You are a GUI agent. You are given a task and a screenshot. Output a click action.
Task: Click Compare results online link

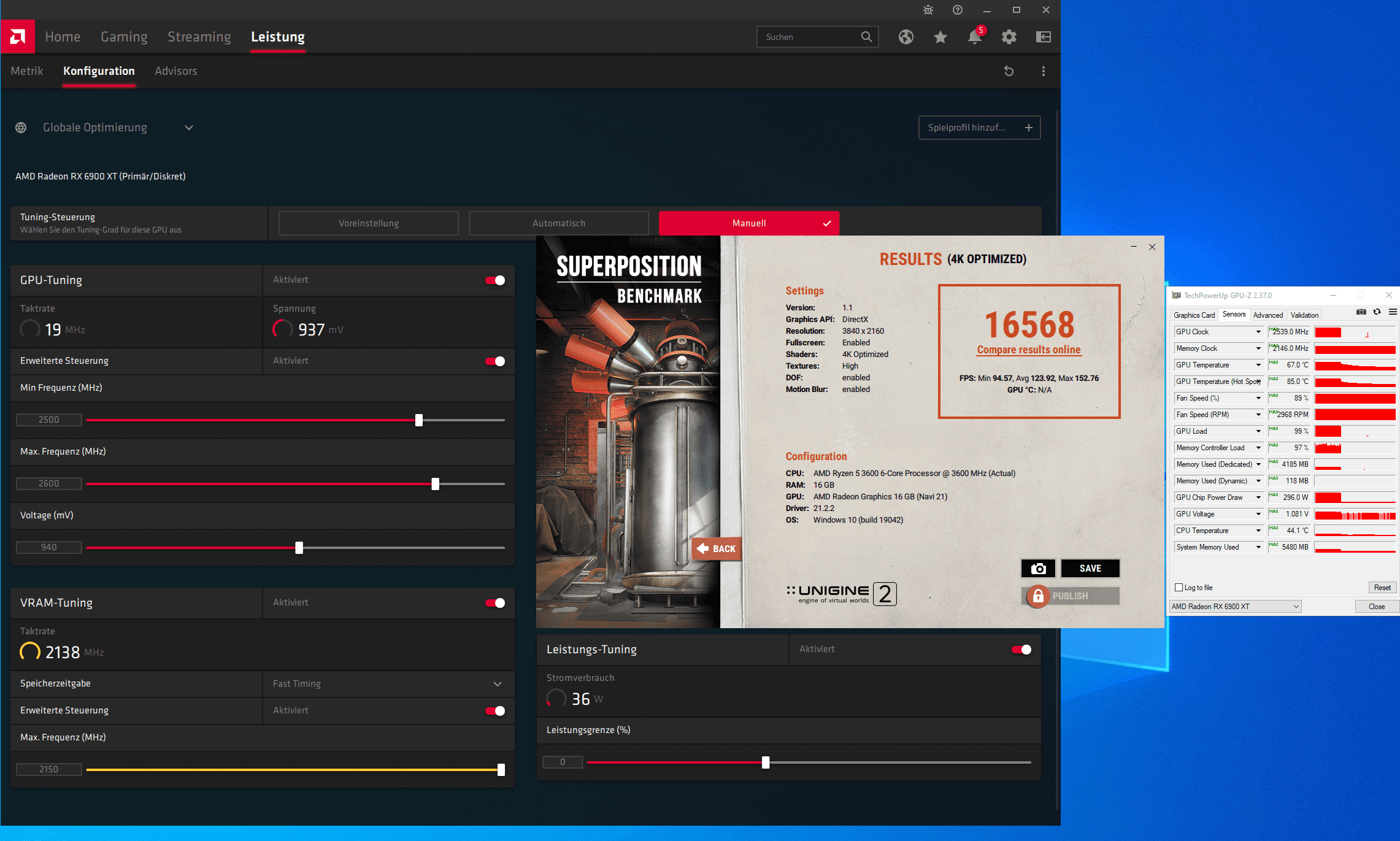(x=1029, y=350)
